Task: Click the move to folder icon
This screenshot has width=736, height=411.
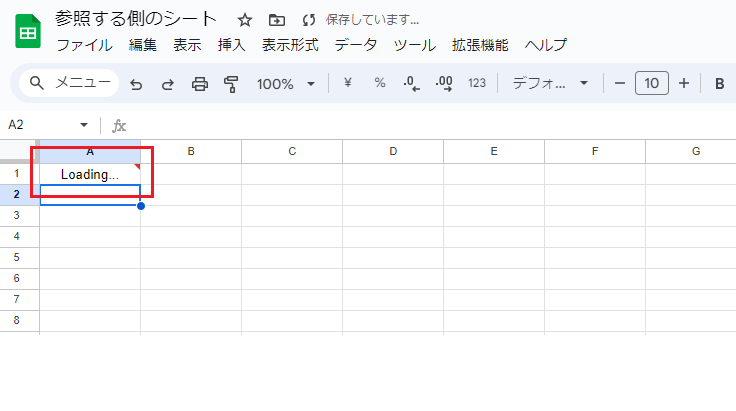Action: 276,20
